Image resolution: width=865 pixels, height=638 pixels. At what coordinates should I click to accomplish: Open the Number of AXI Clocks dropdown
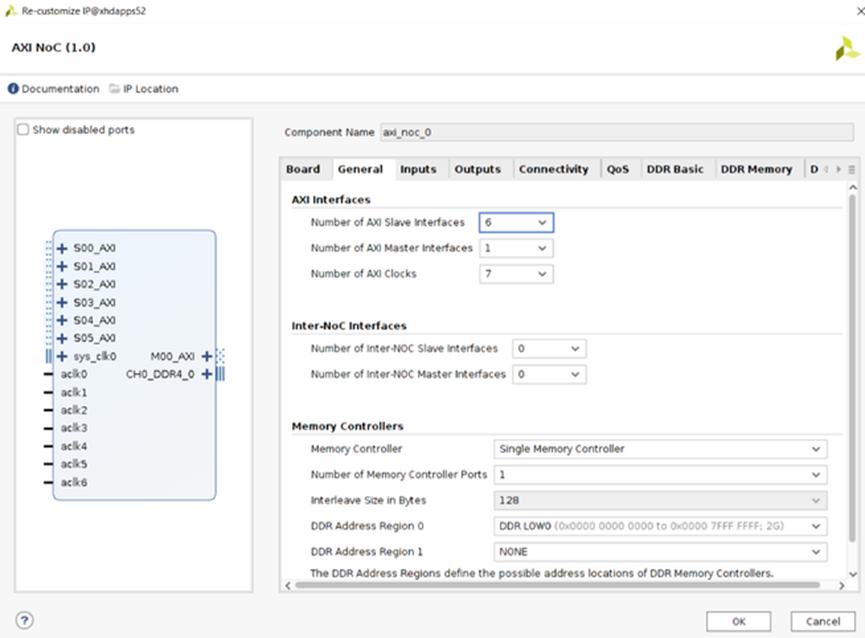(x=516, y=274)
